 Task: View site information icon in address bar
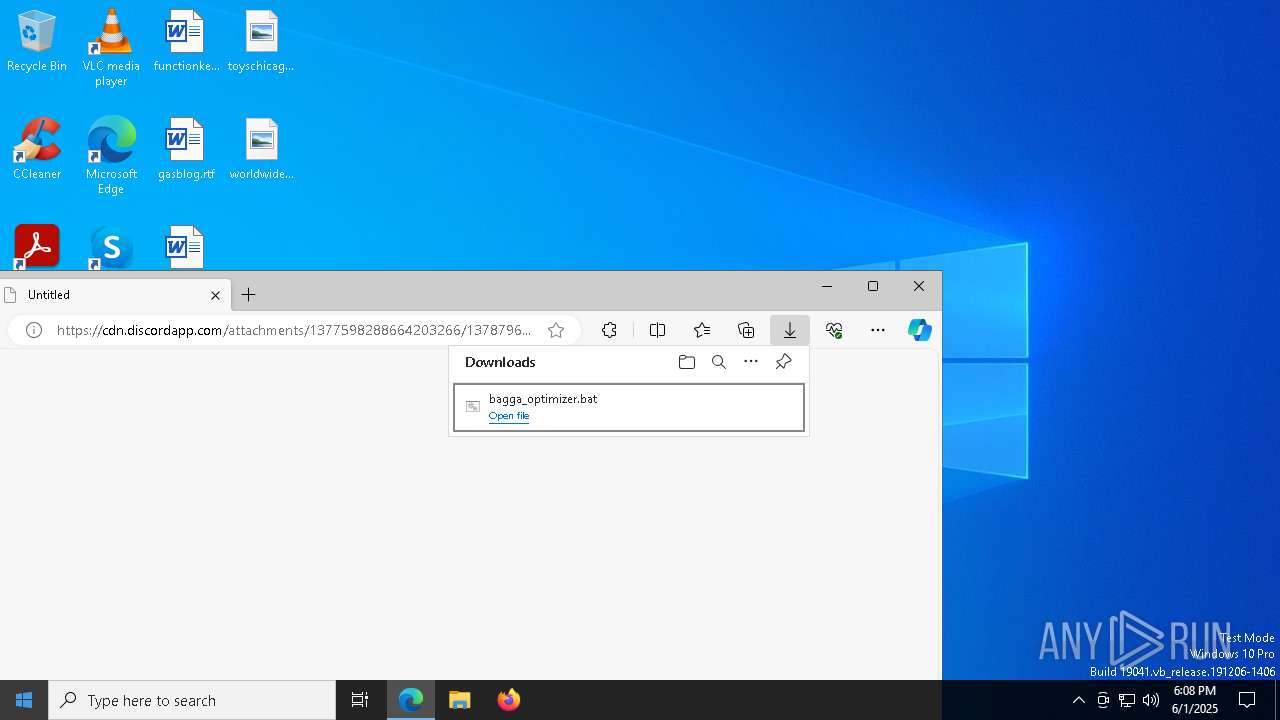(x=34, y=330)
